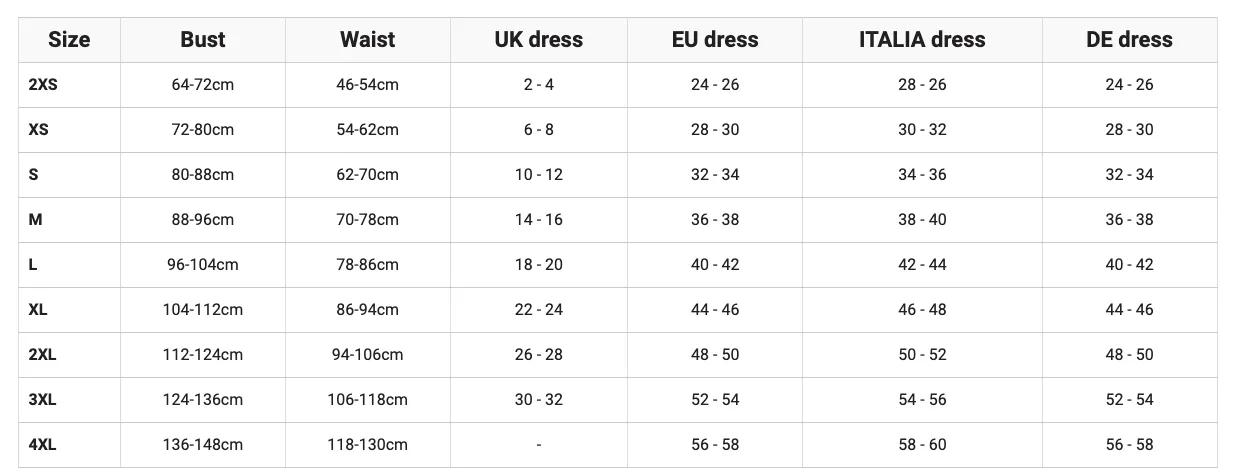1240x474 pixels.
Task: Select the 2XS size row label
Action: [x=43, y=85]
